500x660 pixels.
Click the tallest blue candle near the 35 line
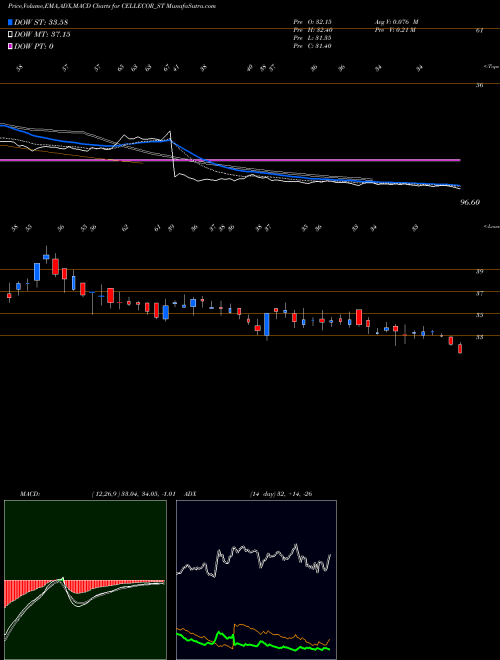267,325
